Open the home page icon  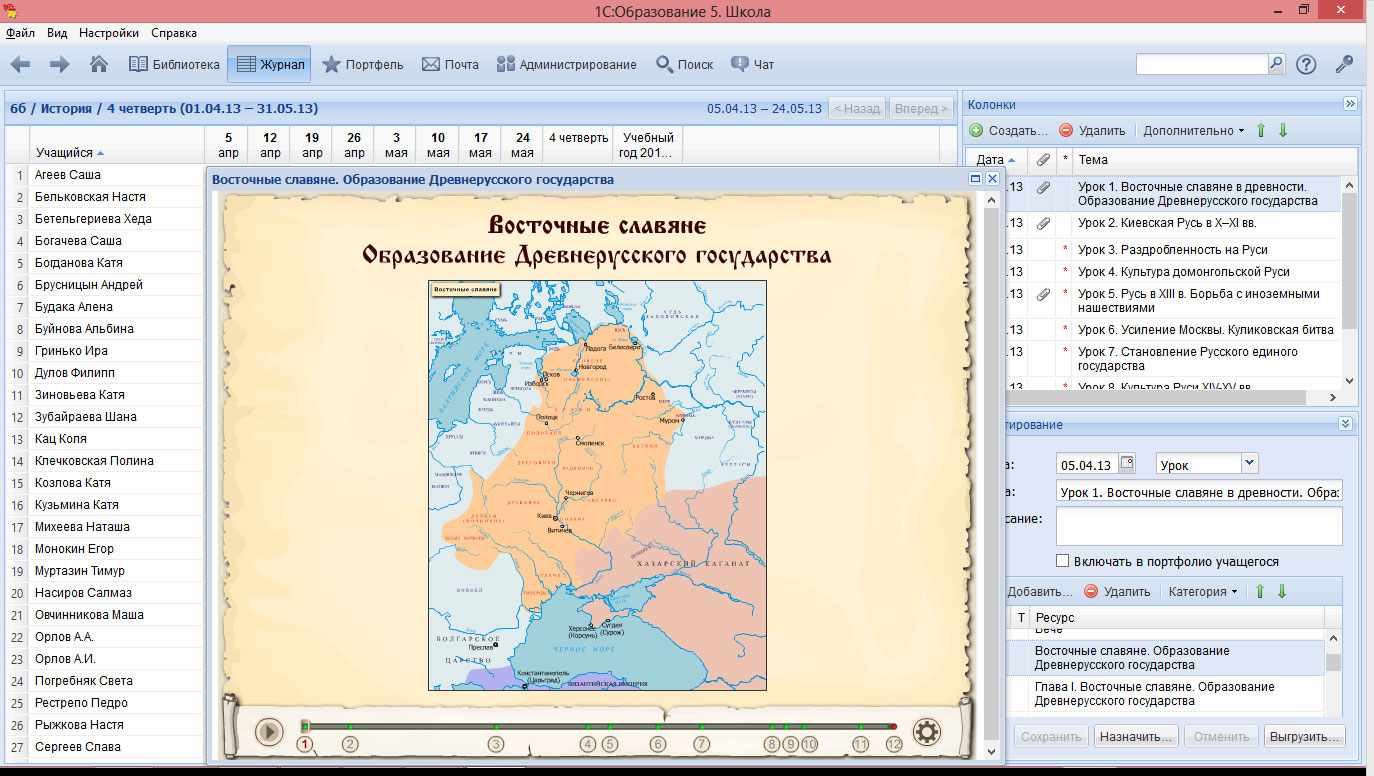[x=99, y=64]
